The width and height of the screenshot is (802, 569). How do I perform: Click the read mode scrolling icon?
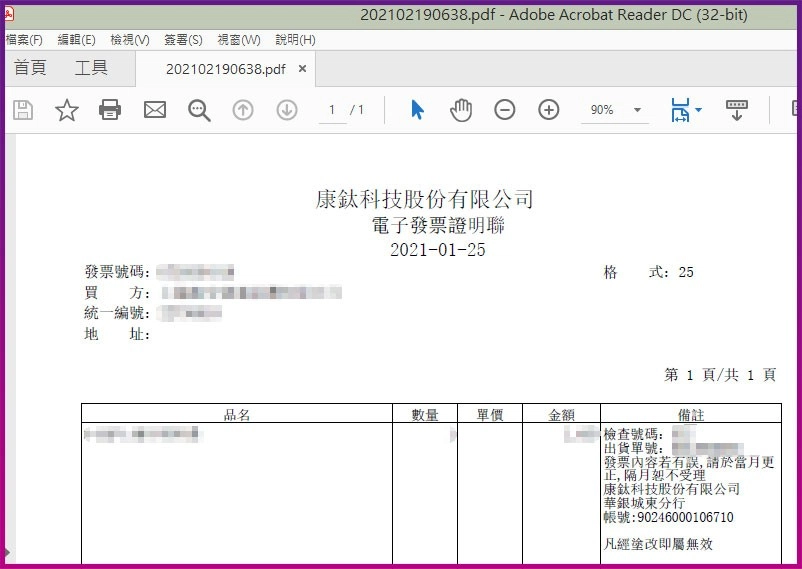737,110
